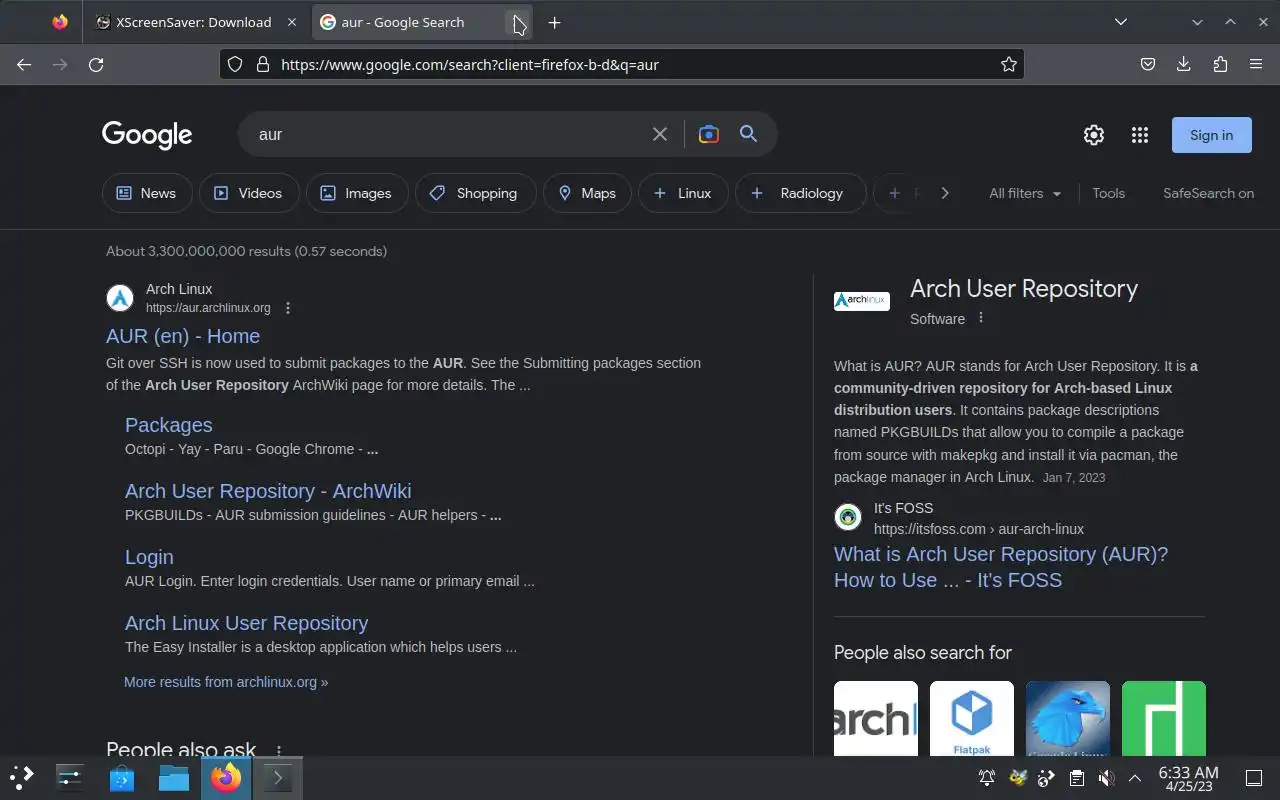Click the Firefox View icon in tab bar
The image size is (1280, 800).
click(x=60, y=22)
